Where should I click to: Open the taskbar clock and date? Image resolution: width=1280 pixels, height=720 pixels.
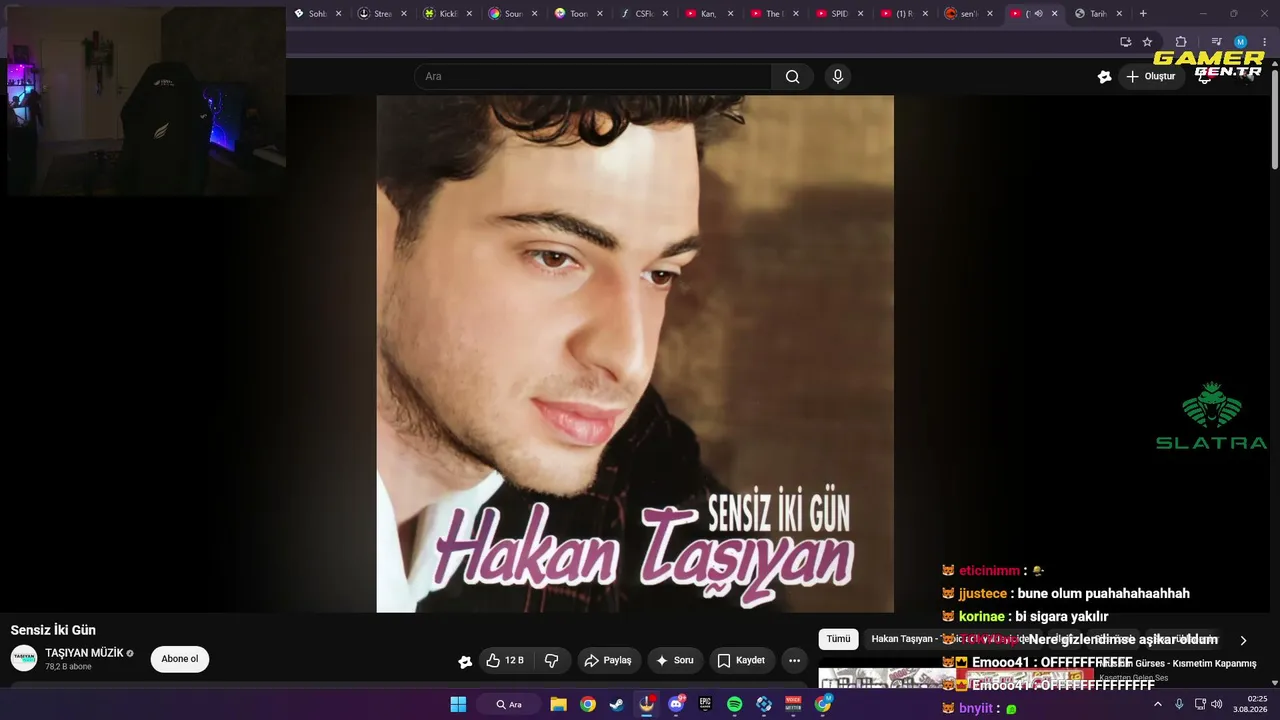point(1250,704)
